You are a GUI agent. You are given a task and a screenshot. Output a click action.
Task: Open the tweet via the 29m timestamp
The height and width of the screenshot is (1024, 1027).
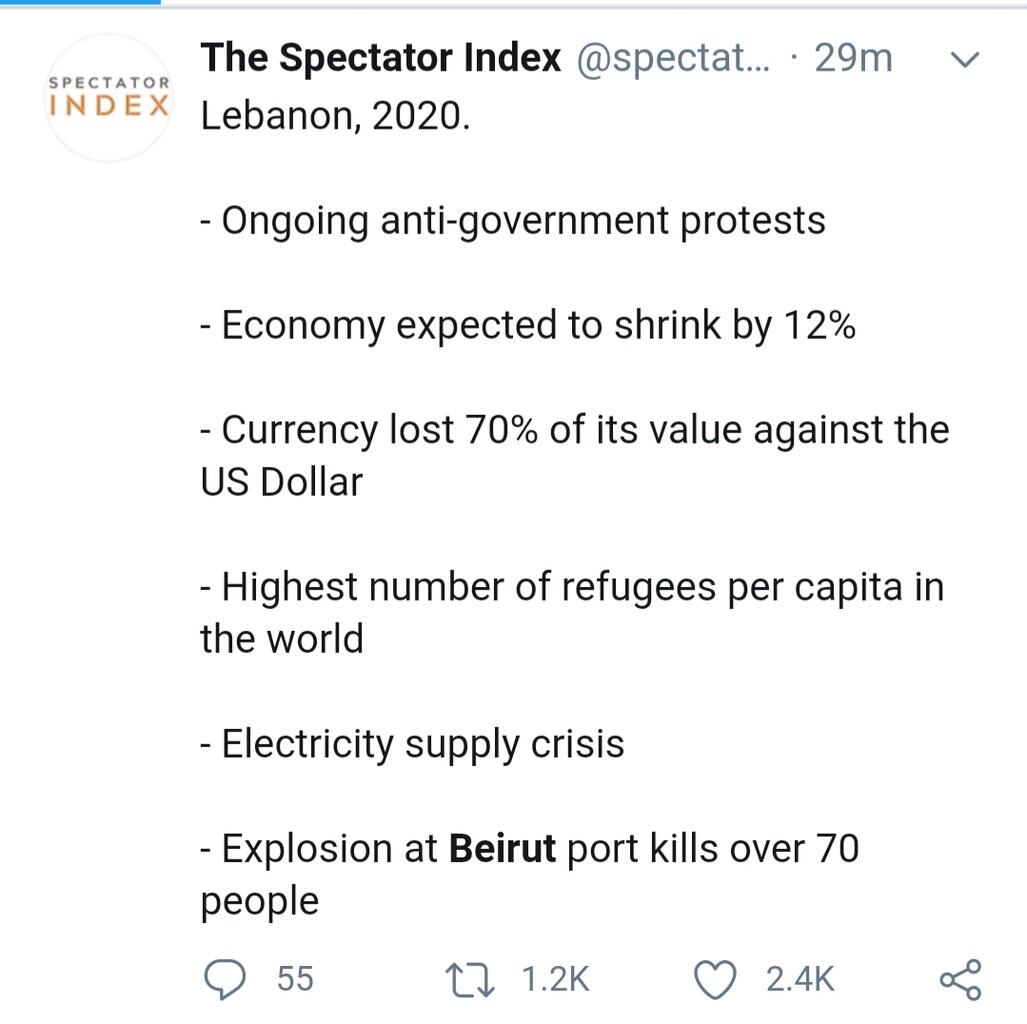[853, 58]
